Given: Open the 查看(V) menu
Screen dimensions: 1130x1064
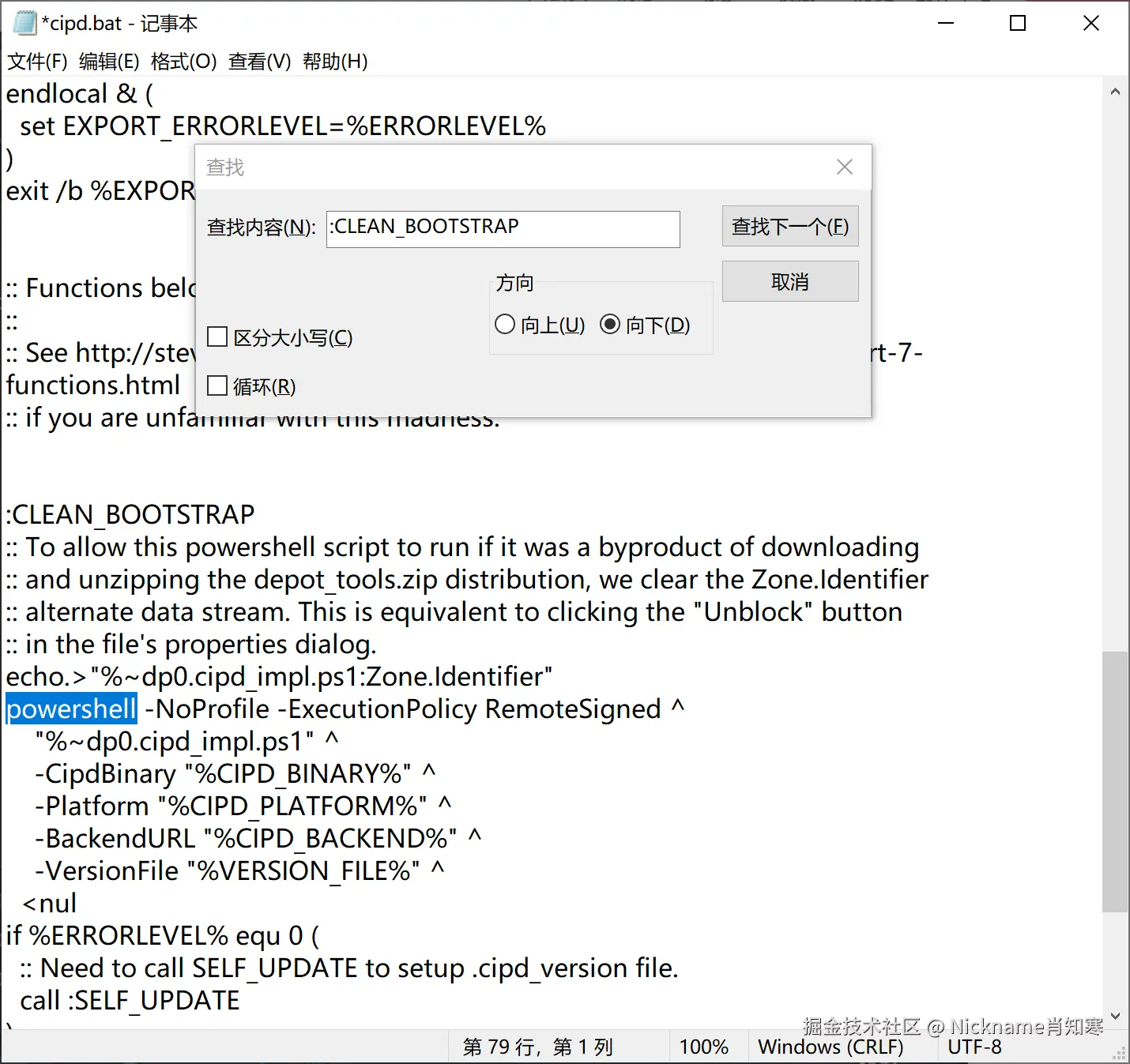Looking at the screenshot, I should [260, 62].
